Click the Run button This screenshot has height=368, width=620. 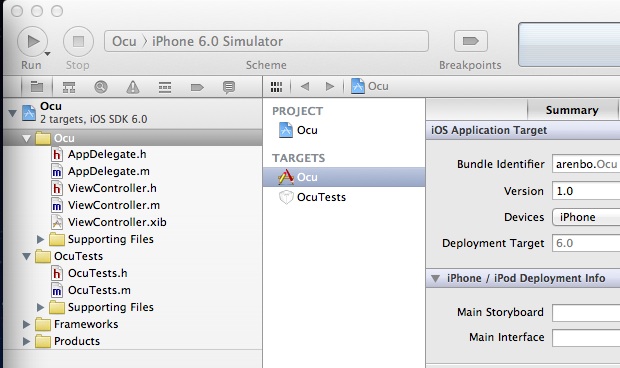[32, 41]
